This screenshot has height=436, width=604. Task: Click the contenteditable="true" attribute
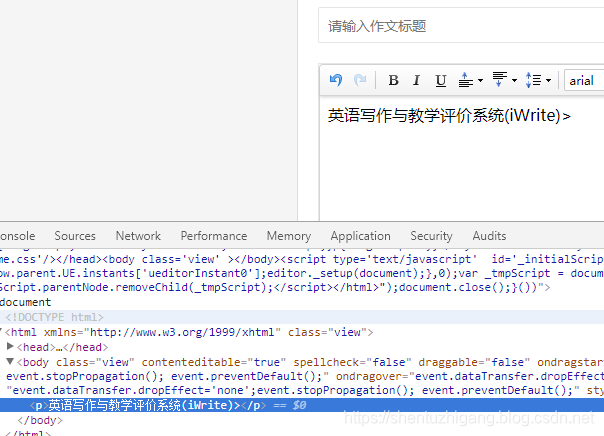[214, 362]
